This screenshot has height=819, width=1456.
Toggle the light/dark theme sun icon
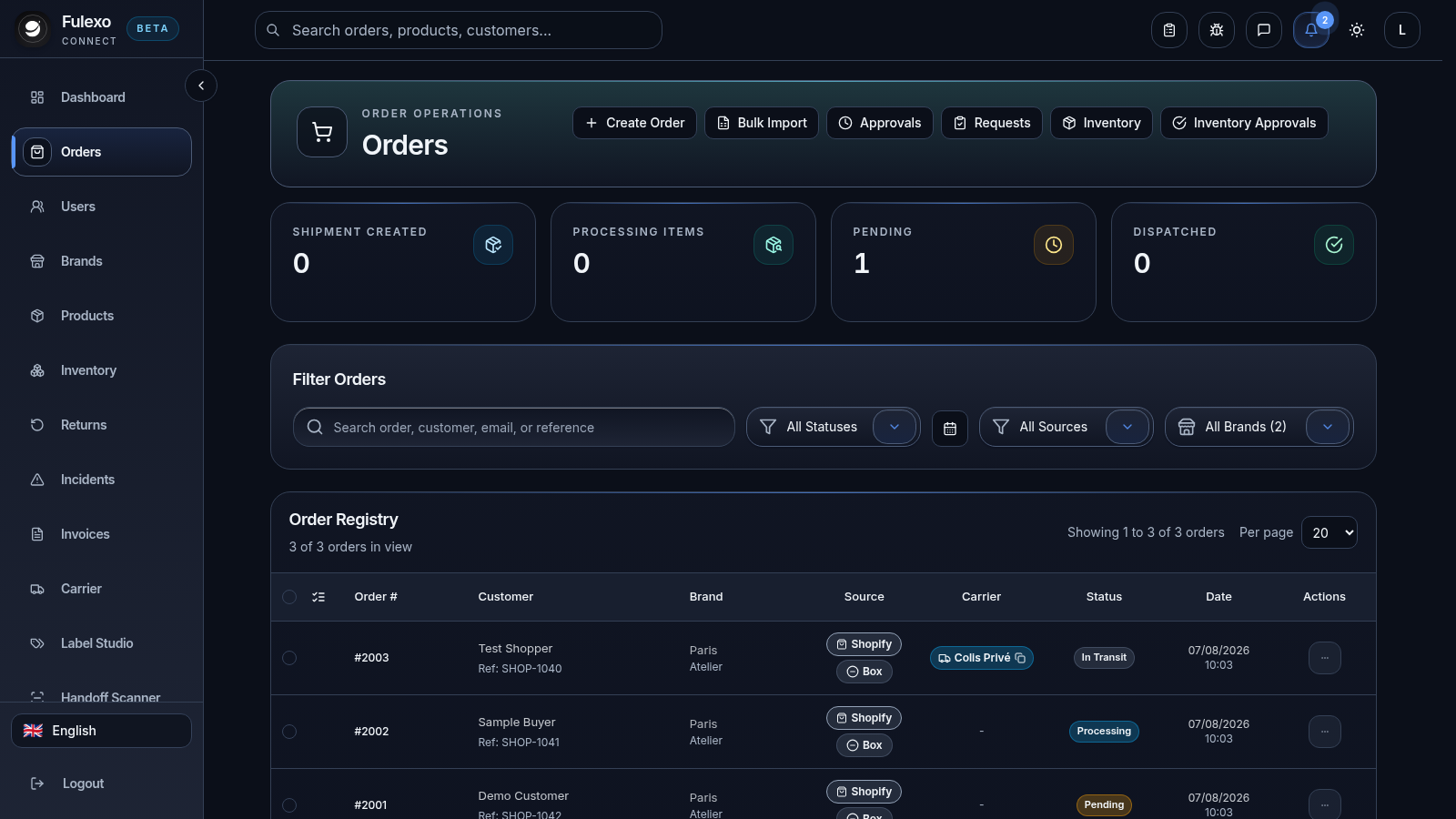[1357, 30]
